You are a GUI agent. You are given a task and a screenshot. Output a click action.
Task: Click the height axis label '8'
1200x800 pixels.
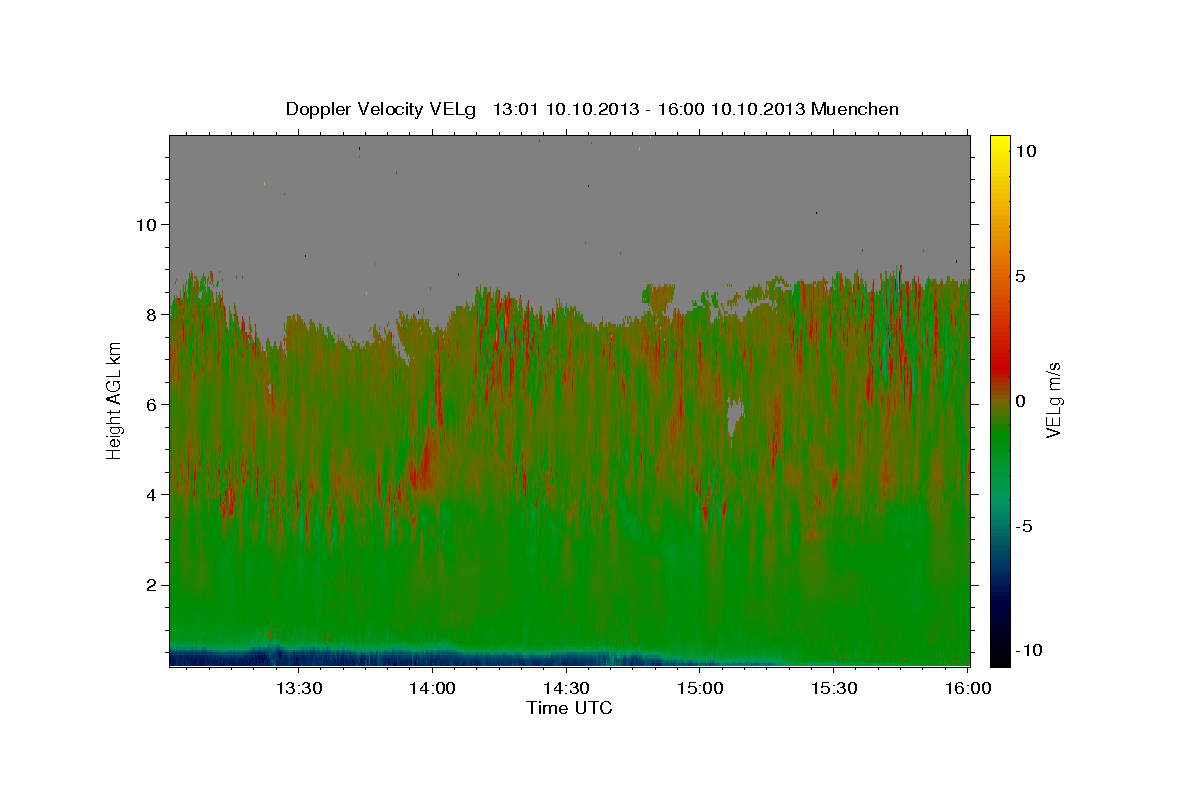coord(150,314)
